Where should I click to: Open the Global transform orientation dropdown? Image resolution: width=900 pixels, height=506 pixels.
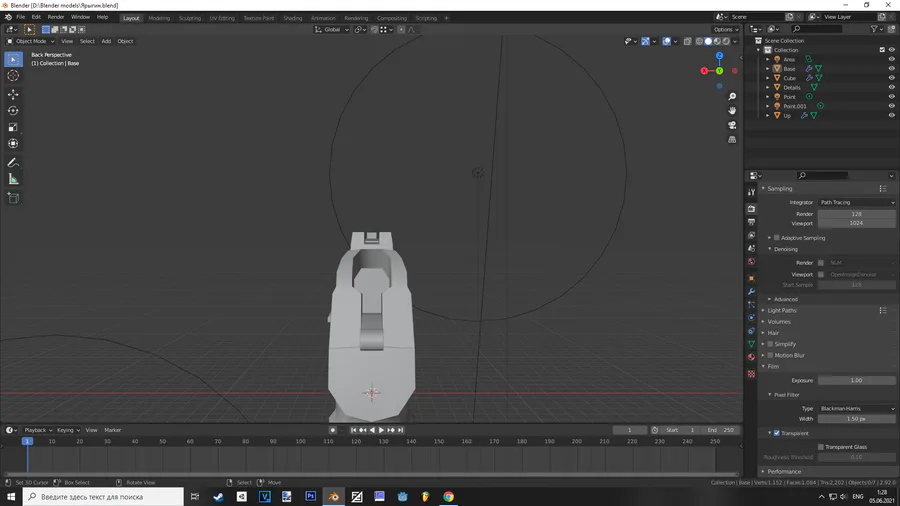coord(331,29)
